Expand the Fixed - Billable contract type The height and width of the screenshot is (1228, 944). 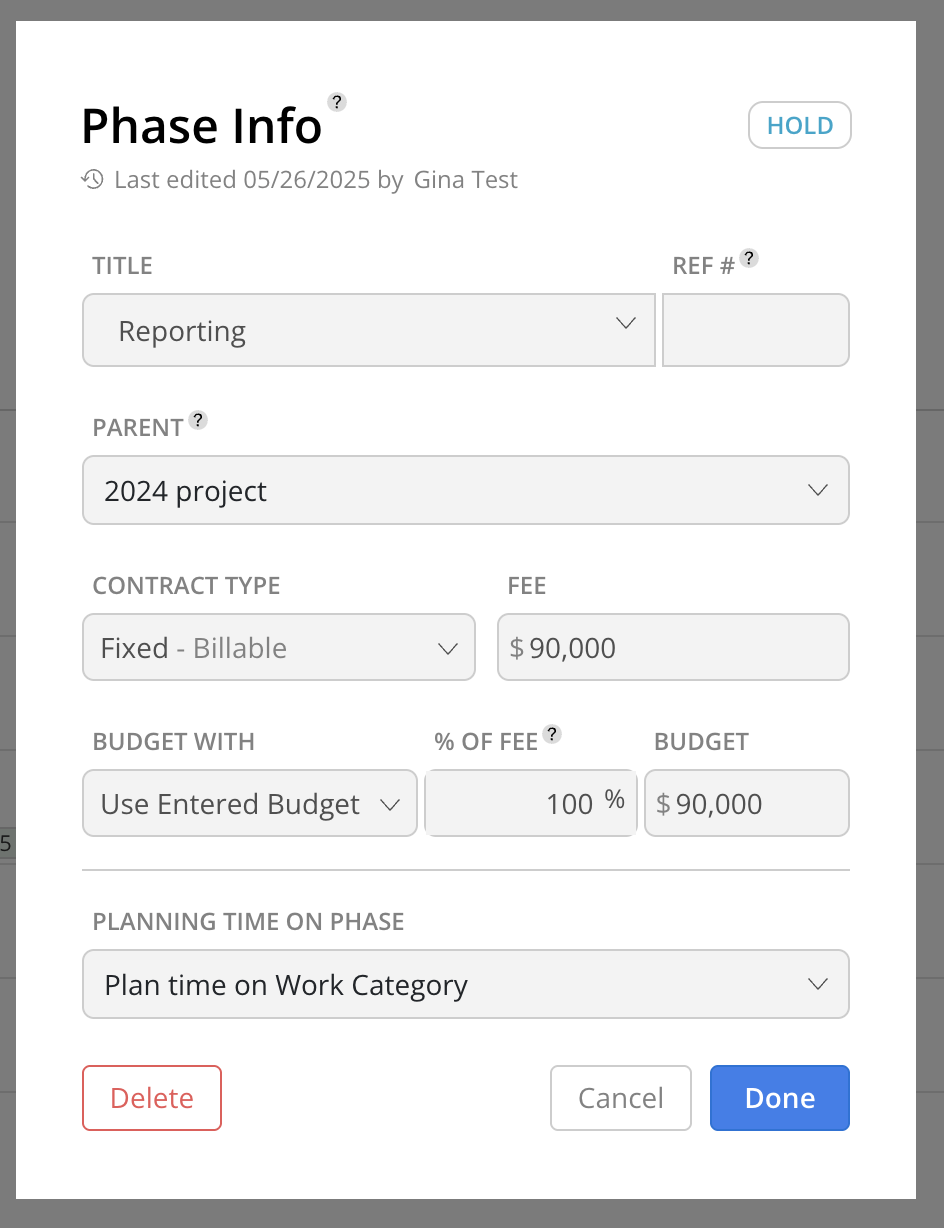279,647
